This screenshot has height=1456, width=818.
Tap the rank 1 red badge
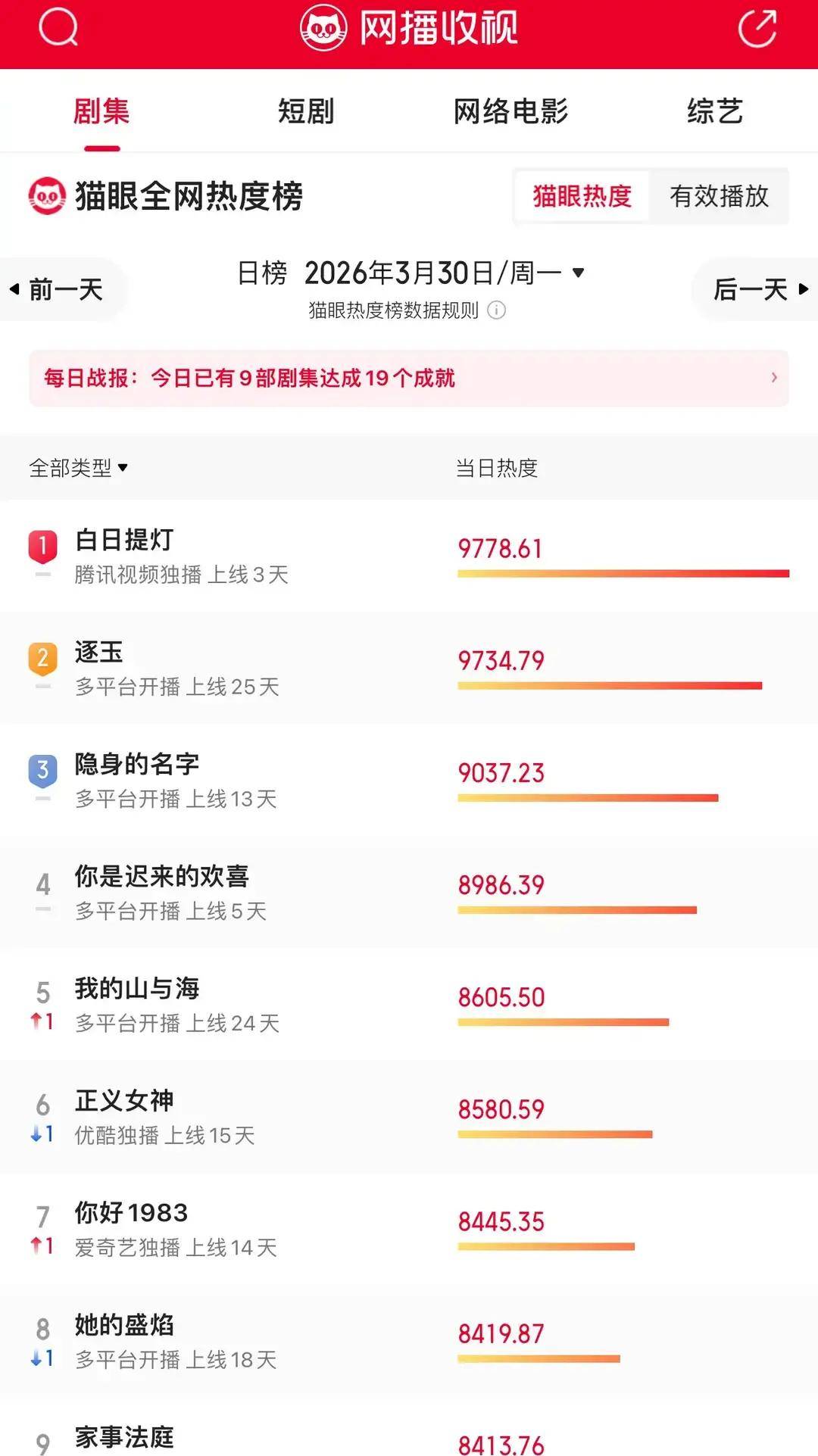[x=43, y=546]
